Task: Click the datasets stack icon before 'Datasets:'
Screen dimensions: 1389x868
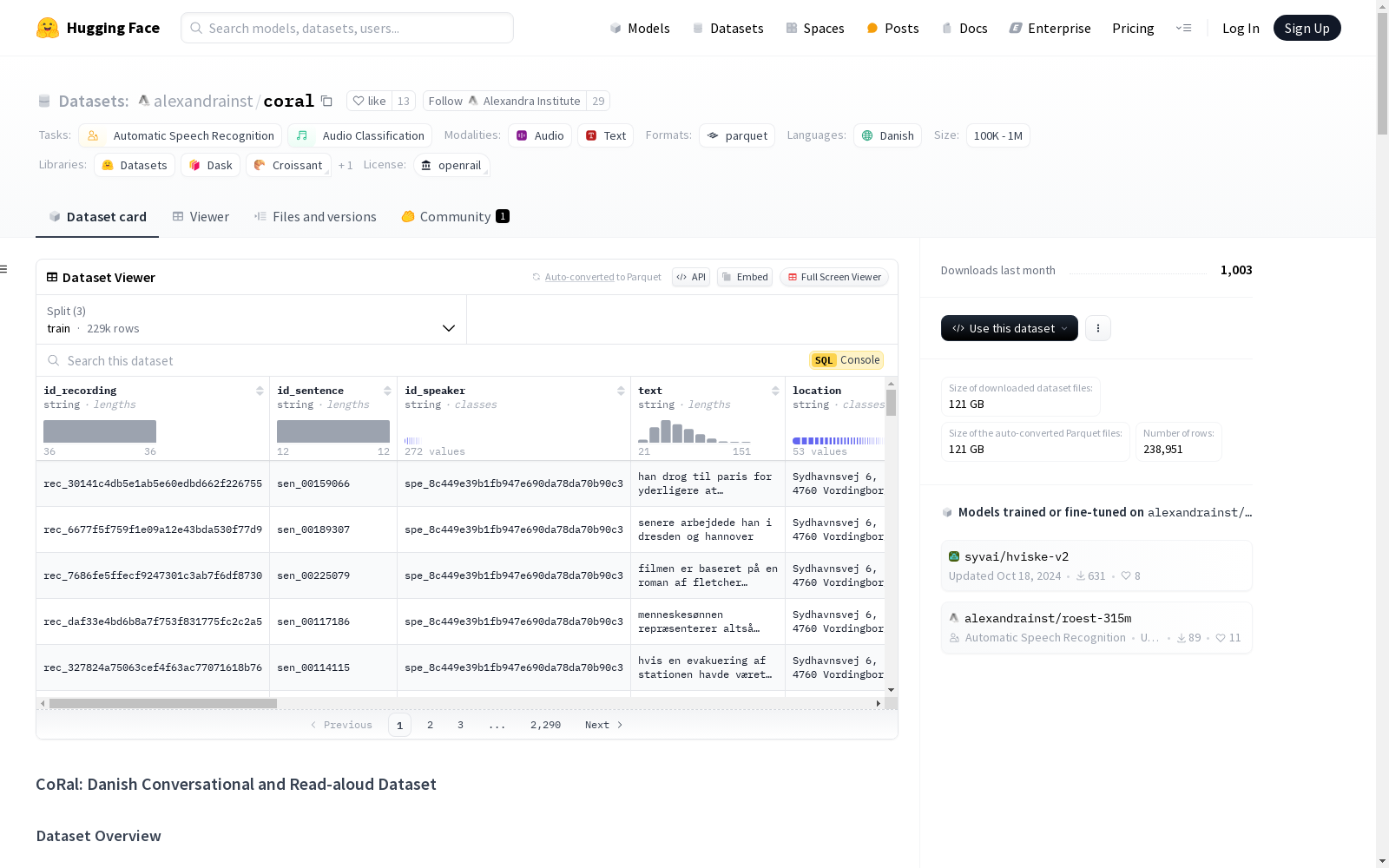Action: pos(44,102)
